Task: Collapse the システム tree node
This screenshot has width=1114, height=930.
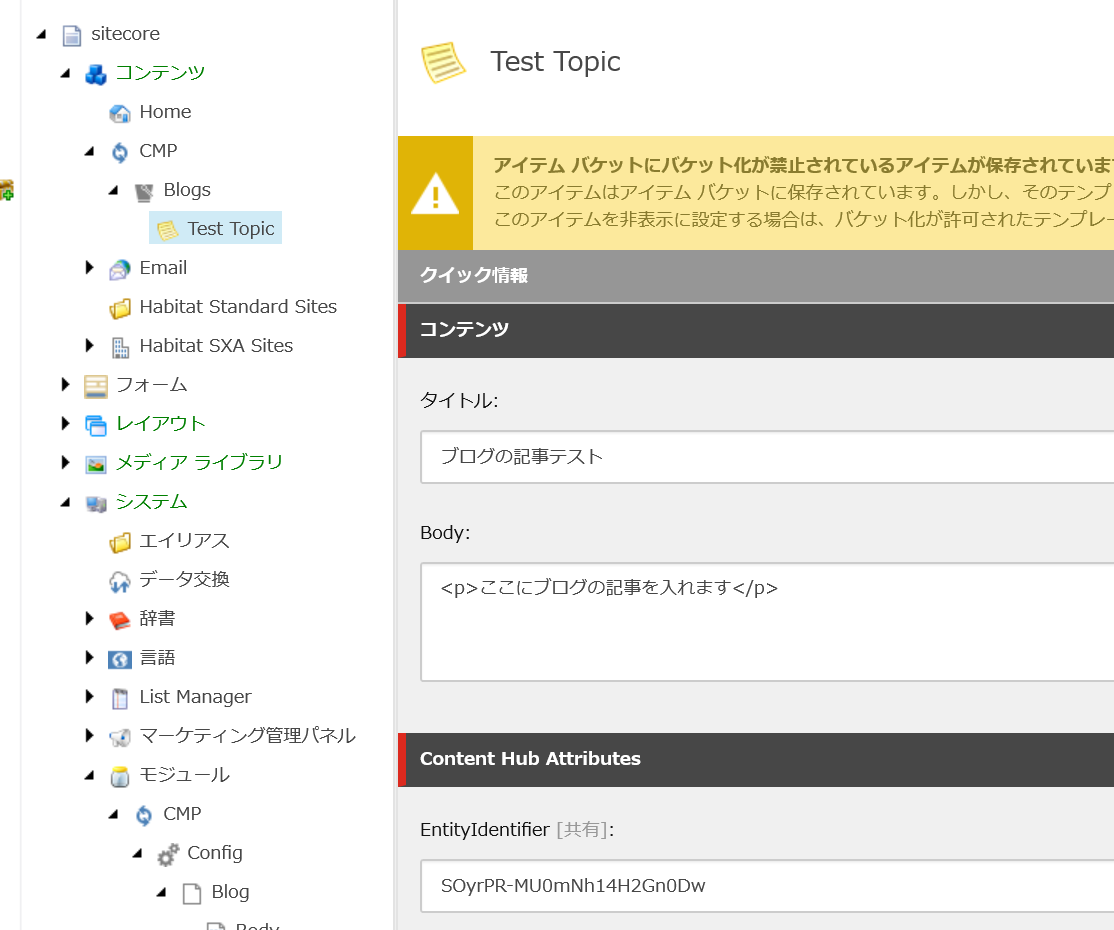Action: pos(65,502)
